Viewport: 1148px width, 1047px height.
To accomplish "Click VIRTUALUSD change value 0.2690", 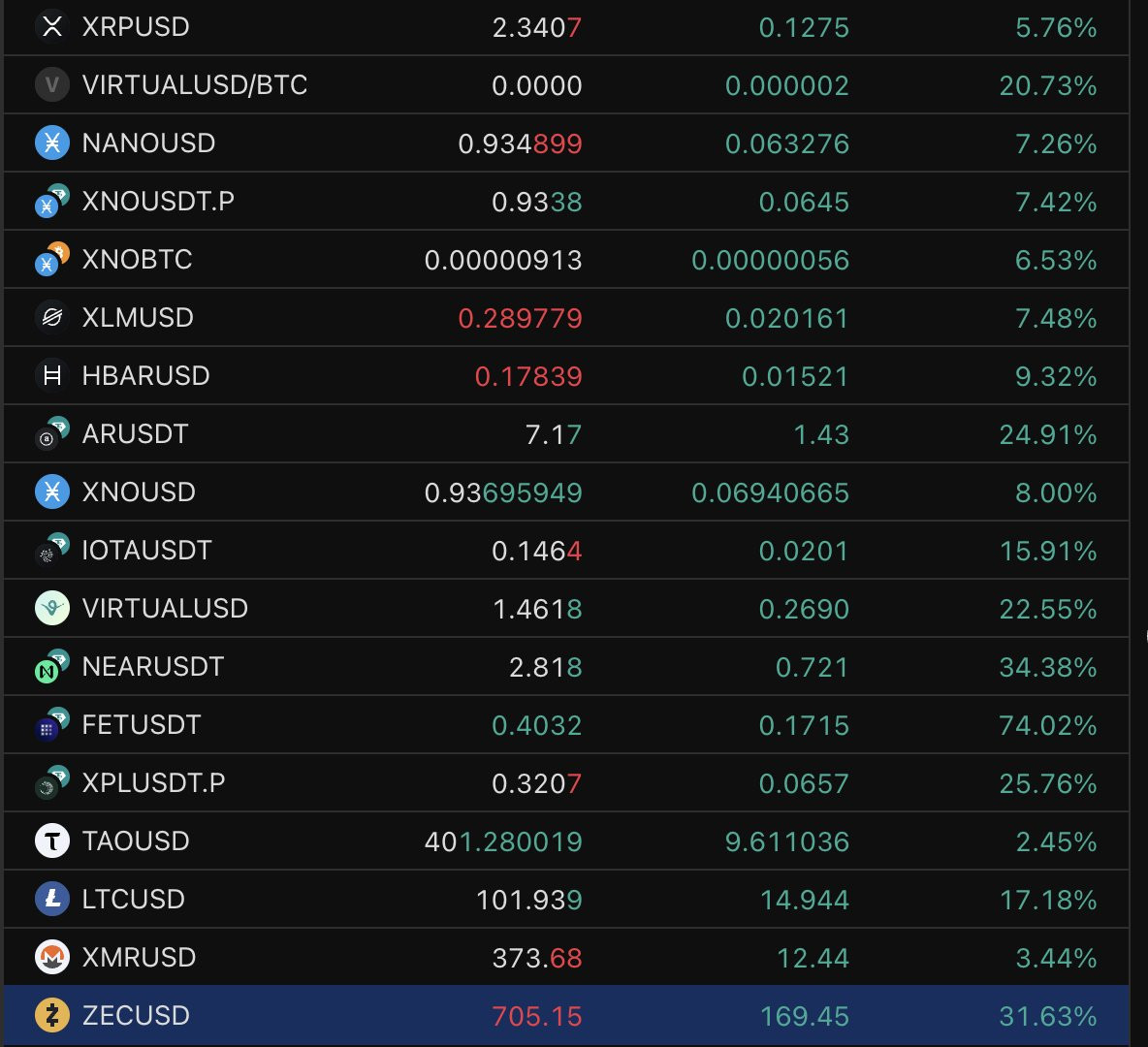I will (804, 609).
